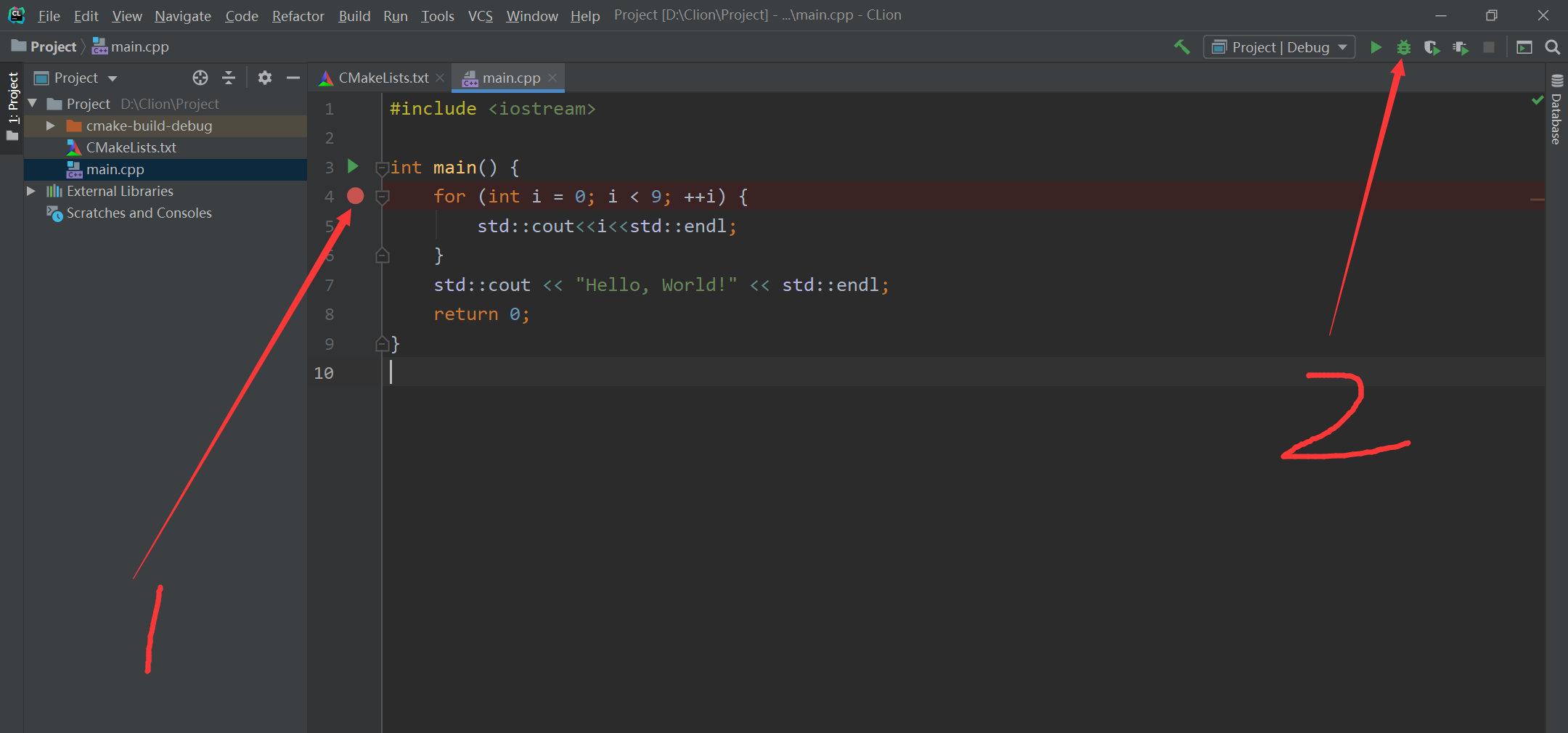Open Project panel settings gear
1568x733 pixels.
point(265,78)
